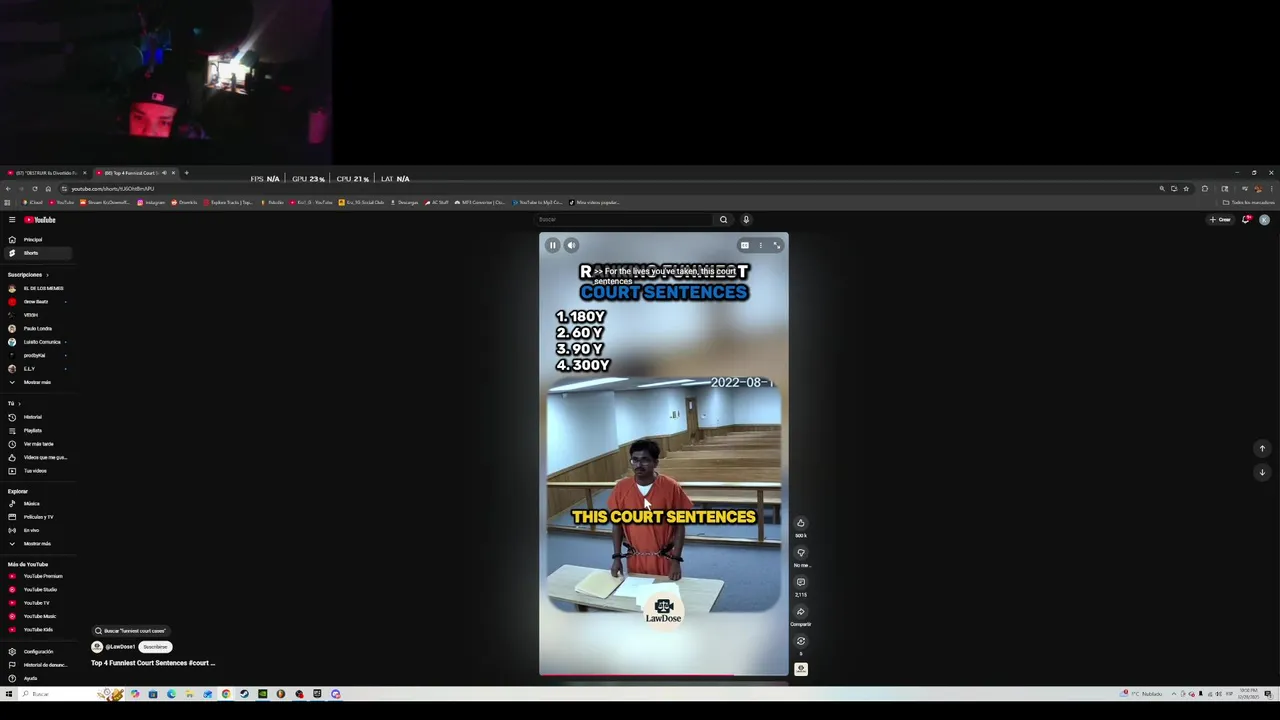Expand the Tú section arrow
1280x720 pixels.
click(x=19, y=404)
